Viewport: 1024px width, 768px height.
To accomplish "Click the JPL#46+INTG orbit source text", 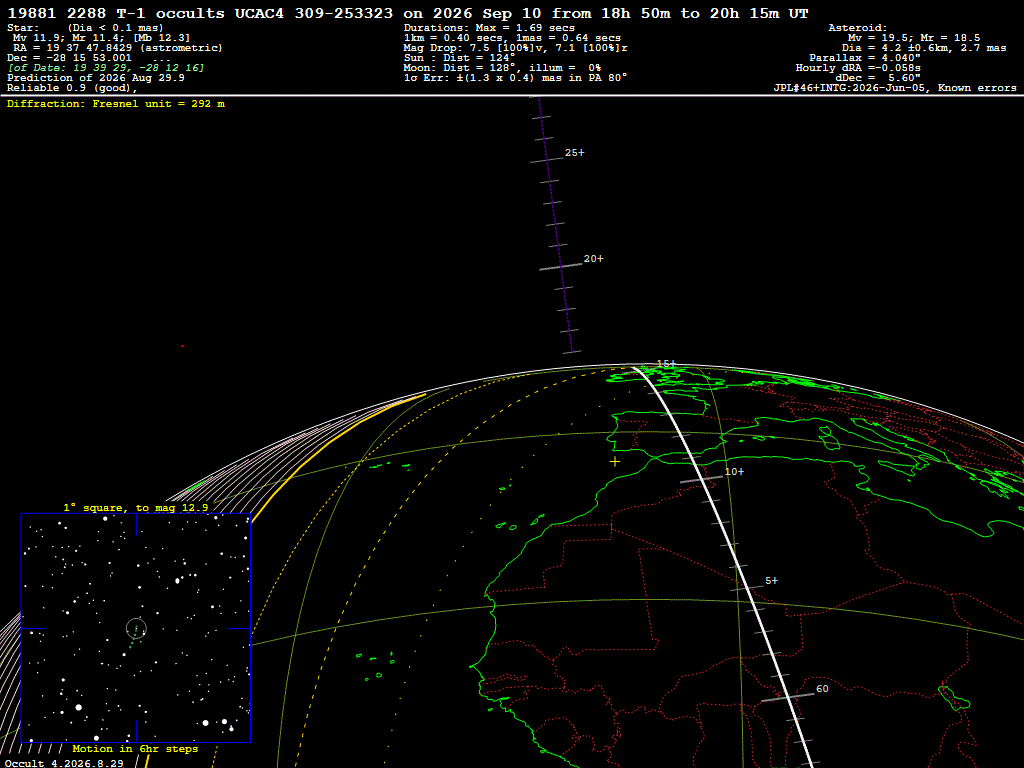I will click(x=895, y=88).
